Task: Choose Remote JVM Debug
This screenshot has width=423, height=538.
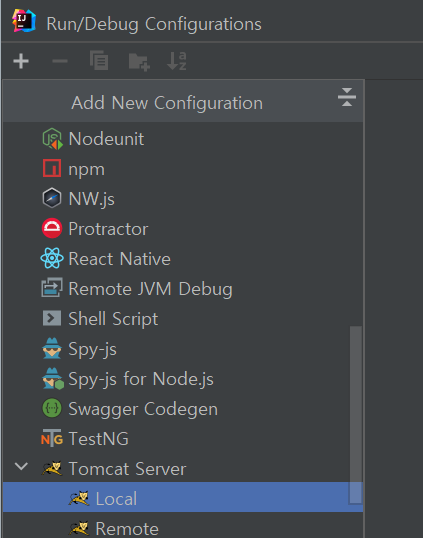Action: pos(183,289)
